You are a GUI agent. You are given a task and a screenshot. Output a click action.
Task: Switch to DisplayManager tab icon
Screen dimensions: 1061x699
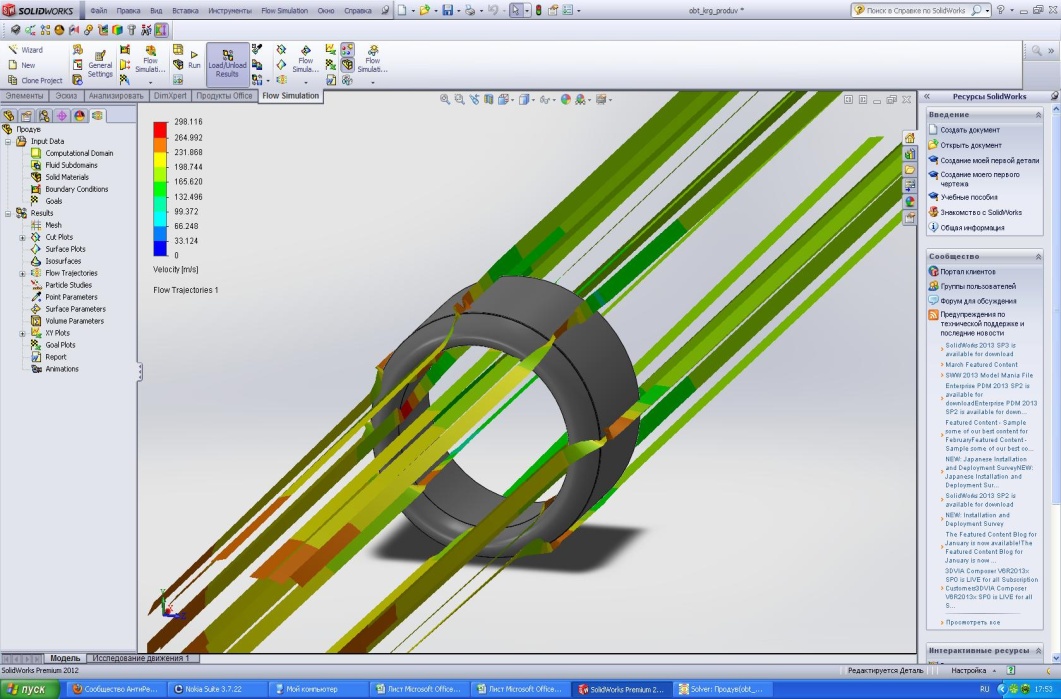[79, 116]
